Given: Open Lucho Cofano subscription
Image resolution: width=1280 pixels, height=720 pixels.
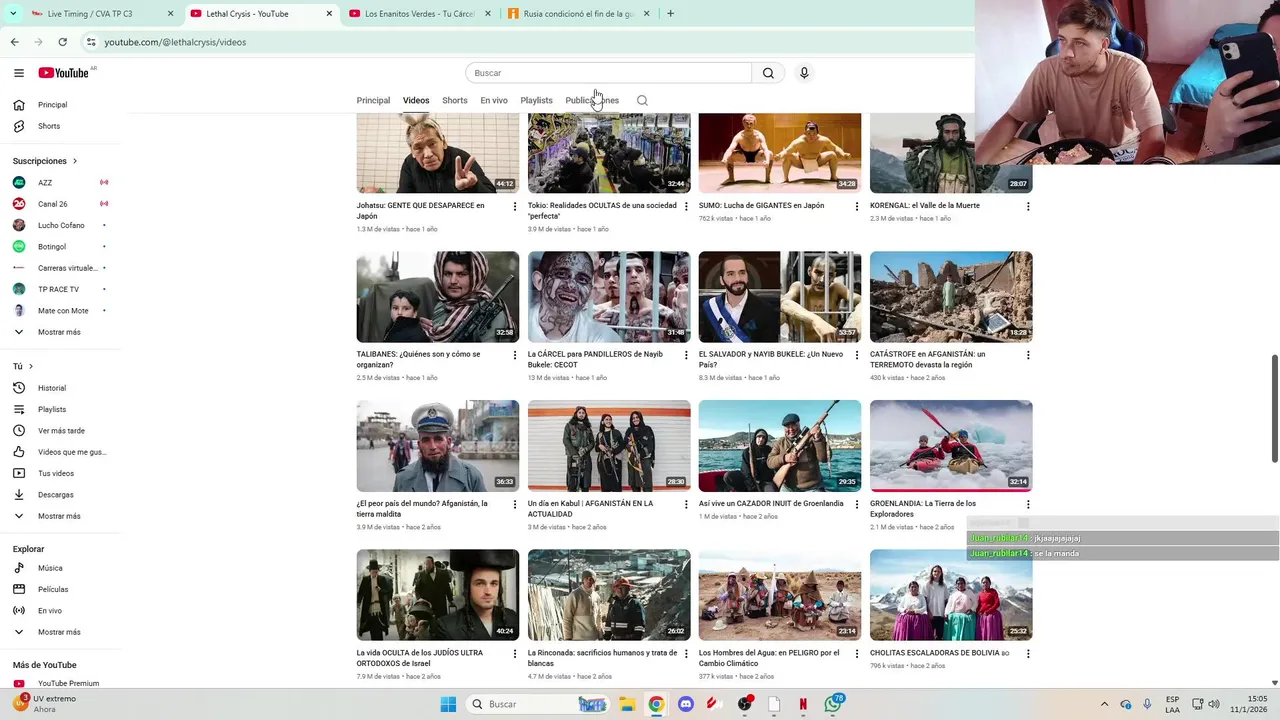Looking at the screenshot, I should coord(60,225).
